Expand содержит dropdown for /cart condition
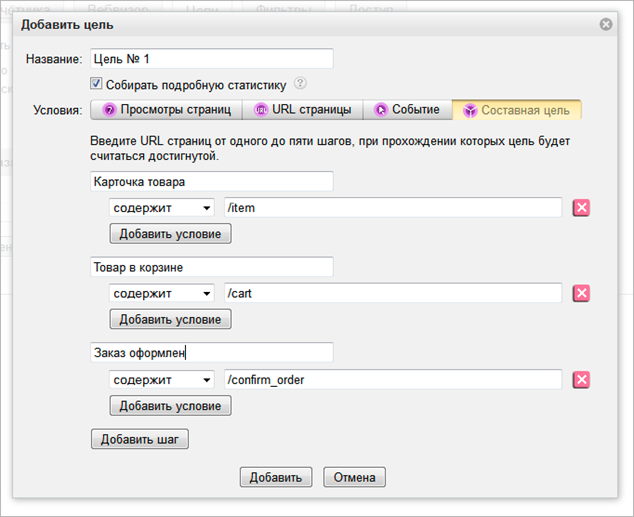 click(162, 293)
